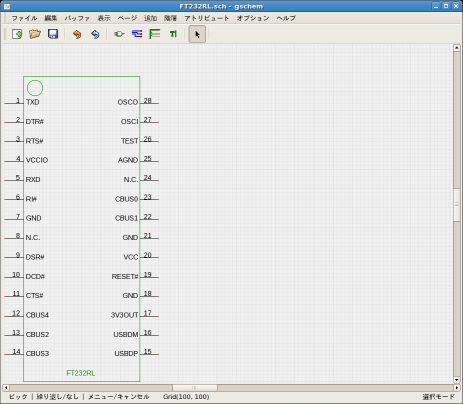Image resolution: width=463 pixels, height=404 pixels.
Task: Click the メニュー/キャンセル status text
Action: tap(119, 397)
